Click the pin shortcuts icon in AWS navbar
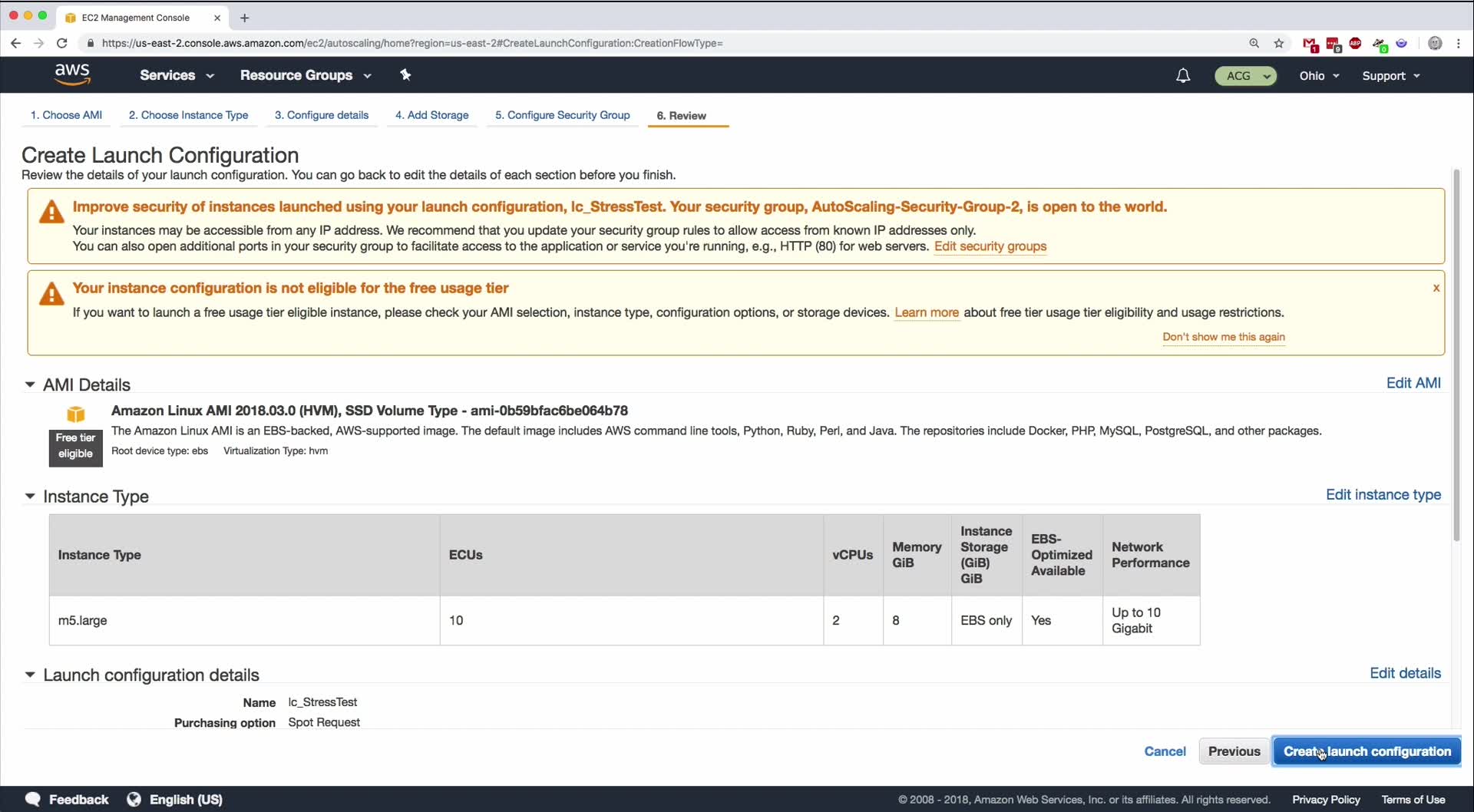This screenshot has height=812, width=1474. [405, 74]
